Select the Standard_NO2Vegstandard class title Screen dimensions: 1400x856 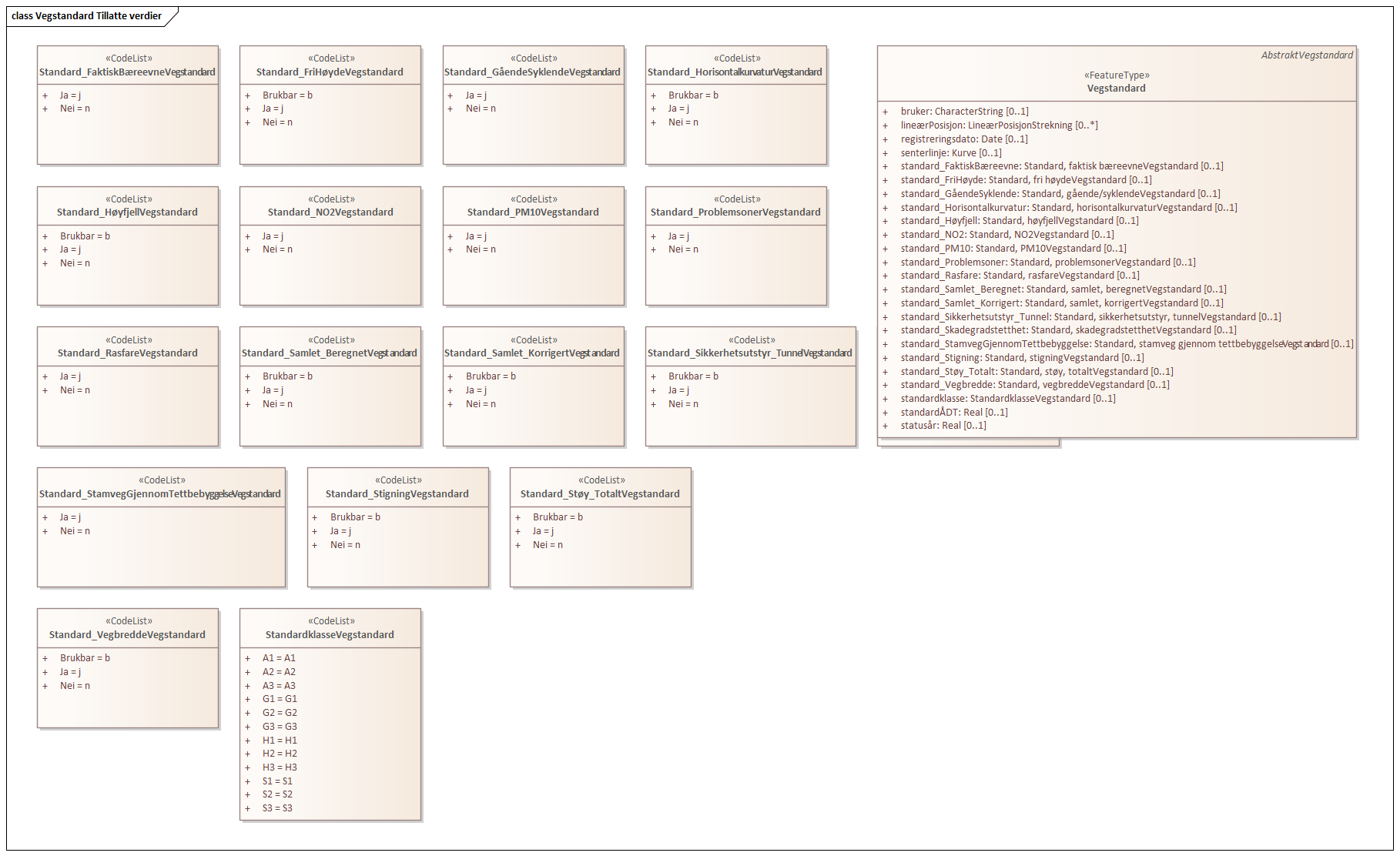coord(330,212)
